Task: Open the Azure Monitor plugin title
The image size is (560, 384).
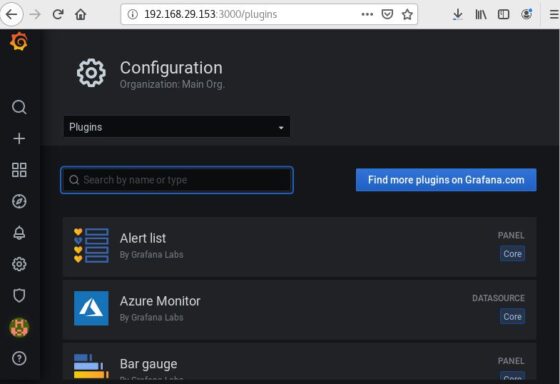Action: click(x=160, y=301)
